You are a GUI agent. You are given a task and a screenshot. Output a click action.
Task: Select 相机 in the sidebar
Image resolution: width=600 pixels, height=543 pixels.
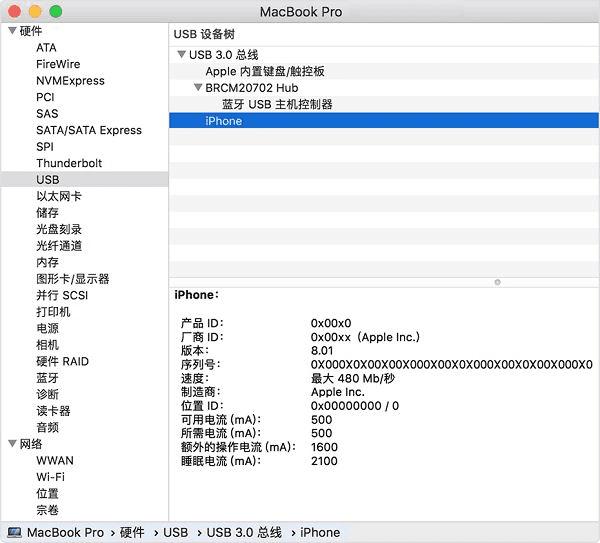point(47,344)
